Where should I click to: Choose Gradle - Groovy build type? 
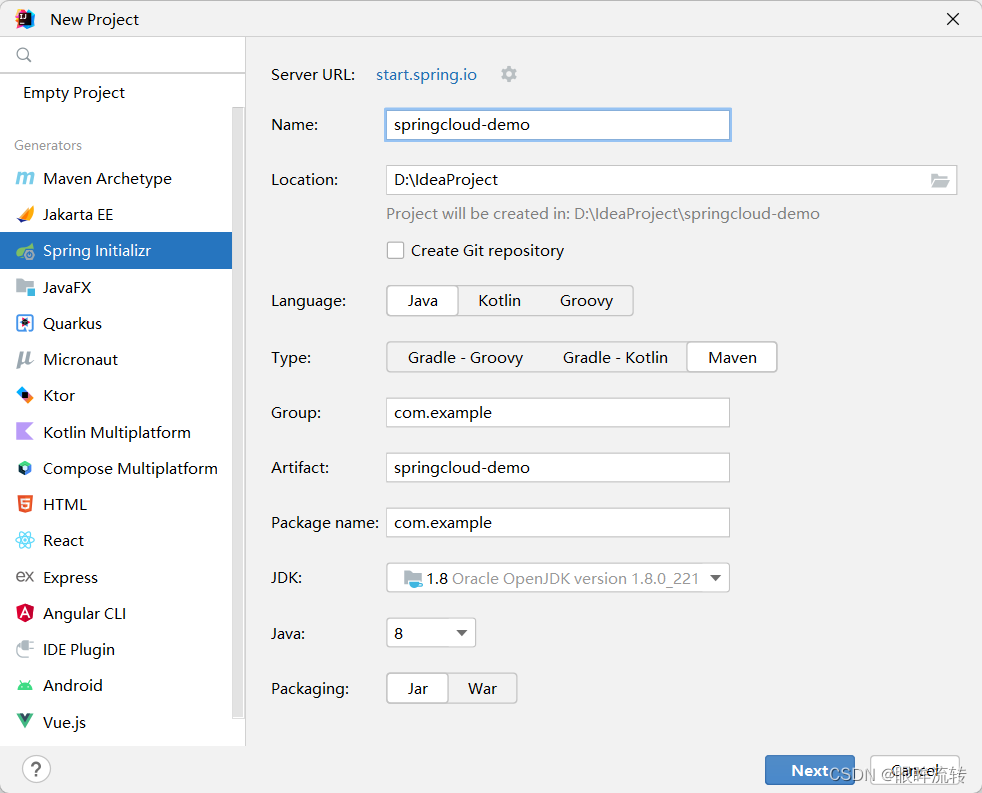(x=465, y=357)
